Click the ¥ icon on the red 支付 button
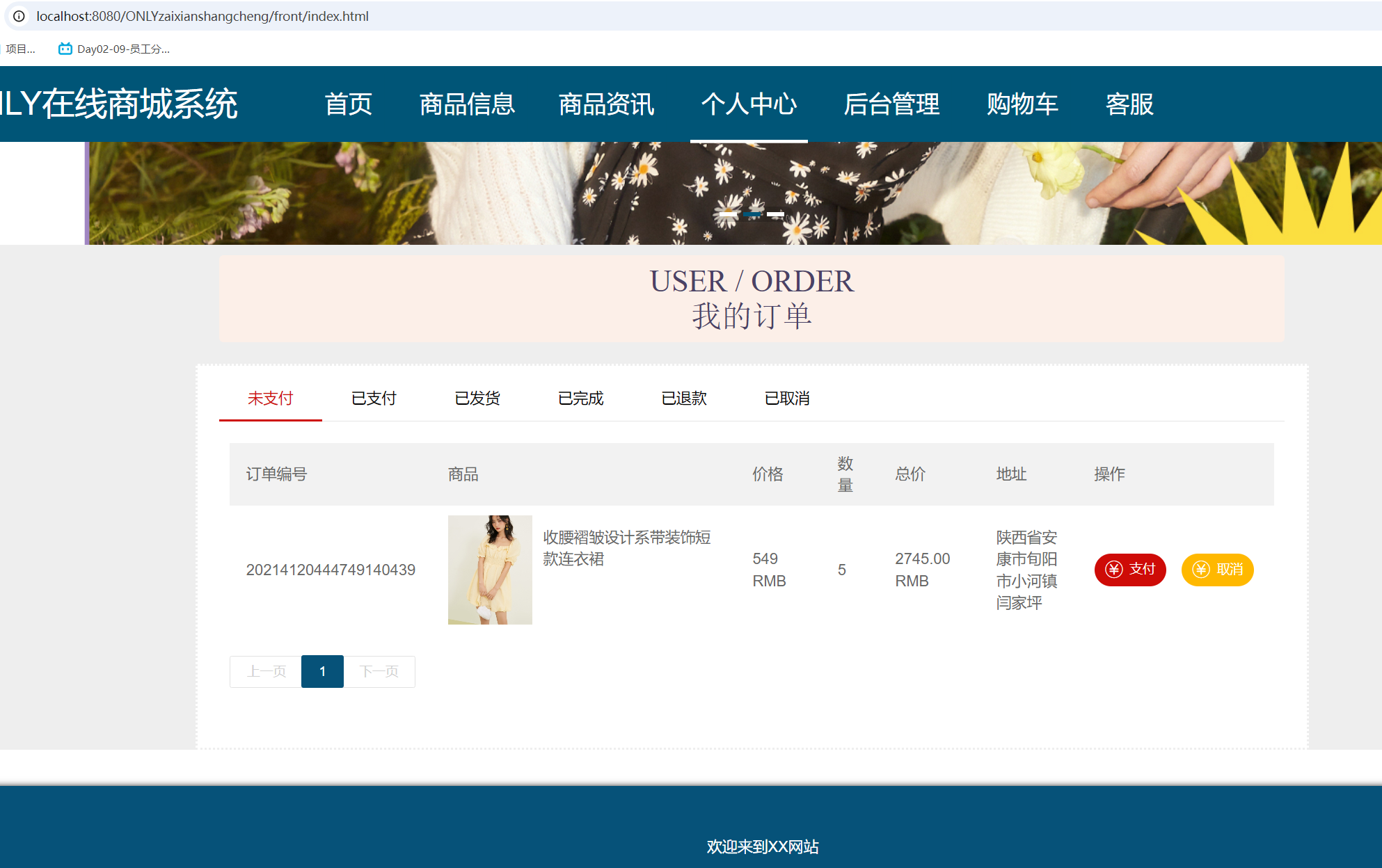Image resolution: width=1382 pixels, height=868 pixels. click(x=1115, y=570)
